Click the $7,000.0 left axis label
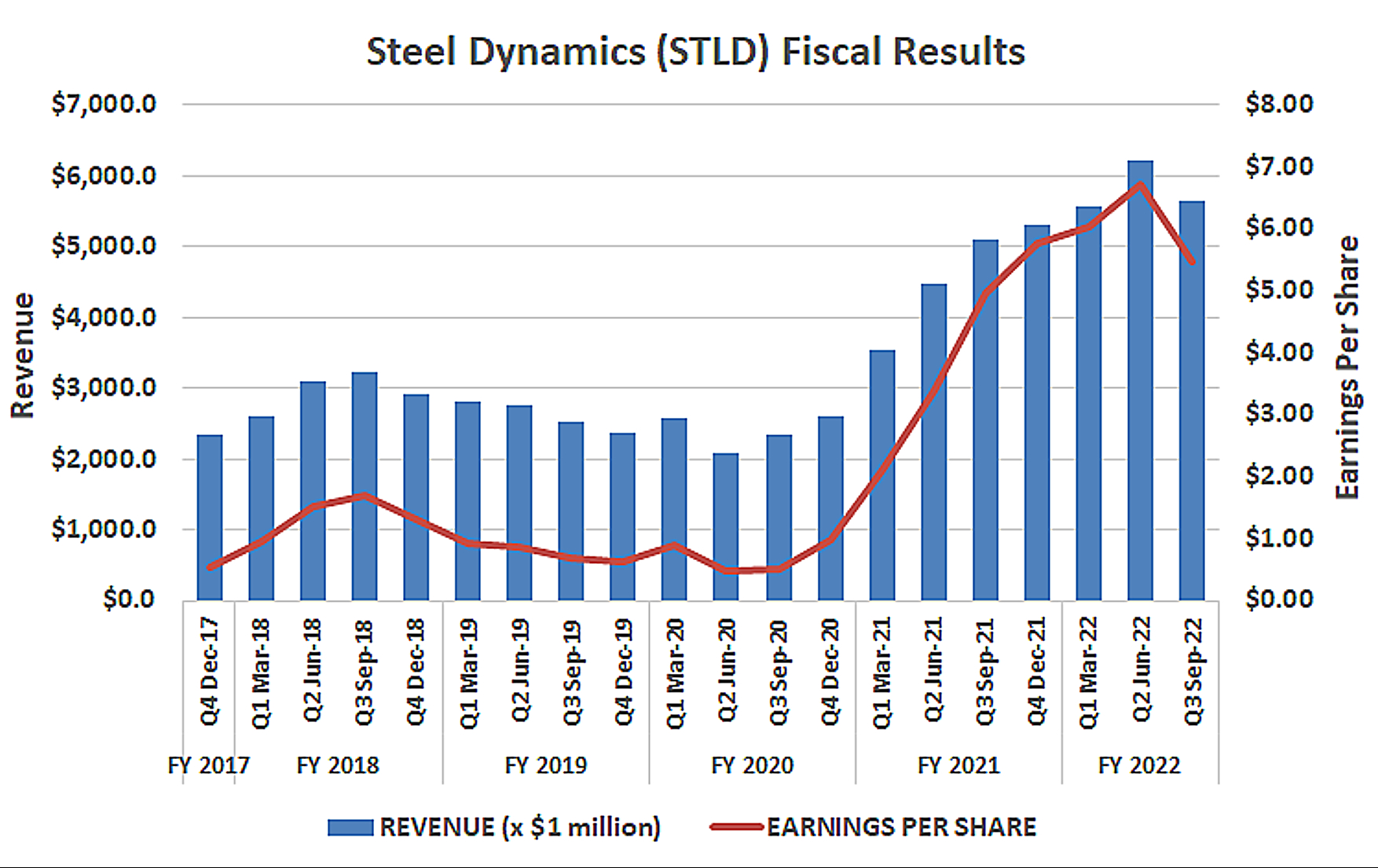This screenshot has height=868, width=1378. (x=104, y=104)
